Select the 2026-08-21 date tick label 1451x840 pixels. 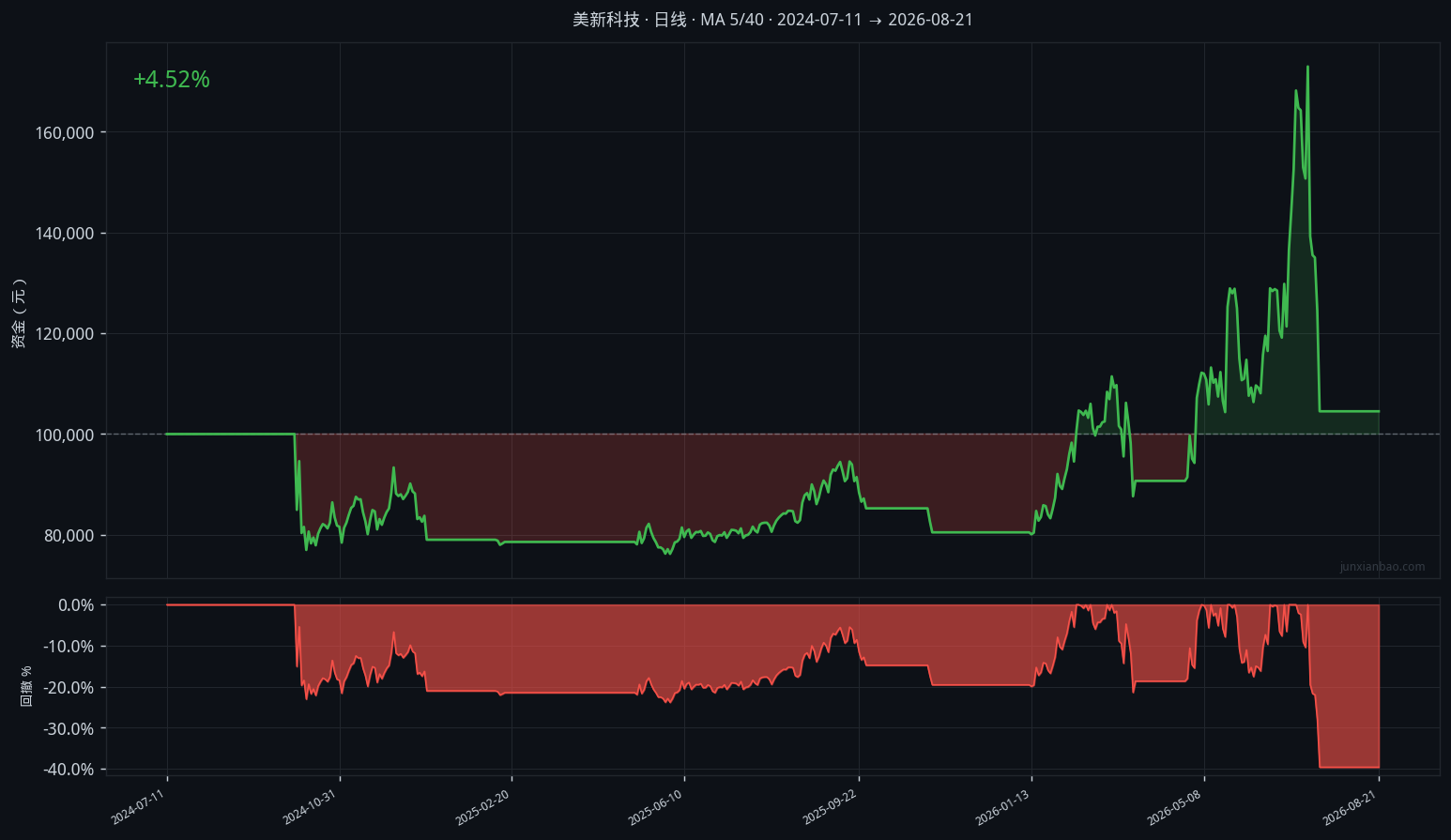1350,807
